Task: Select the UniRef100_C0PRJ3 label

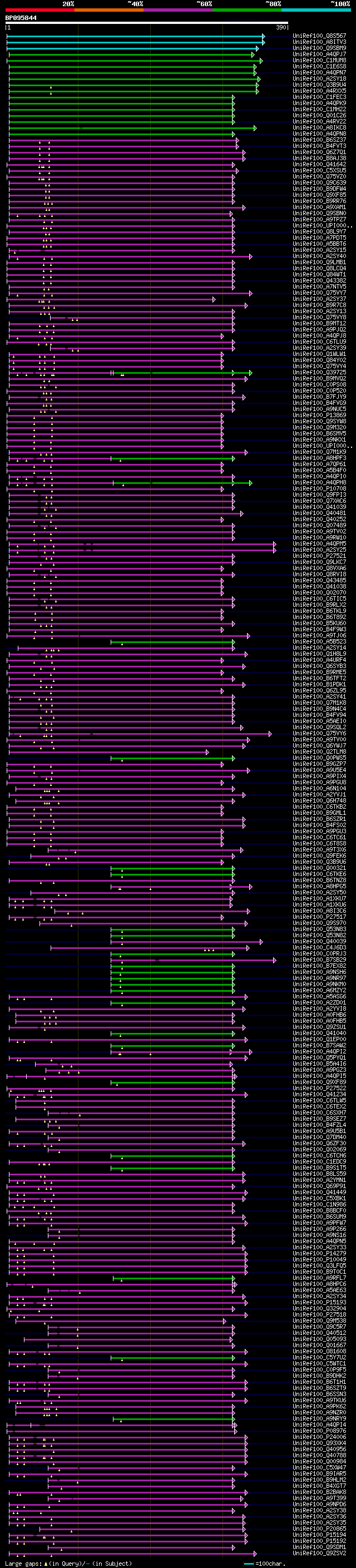Action: point(319,954)
